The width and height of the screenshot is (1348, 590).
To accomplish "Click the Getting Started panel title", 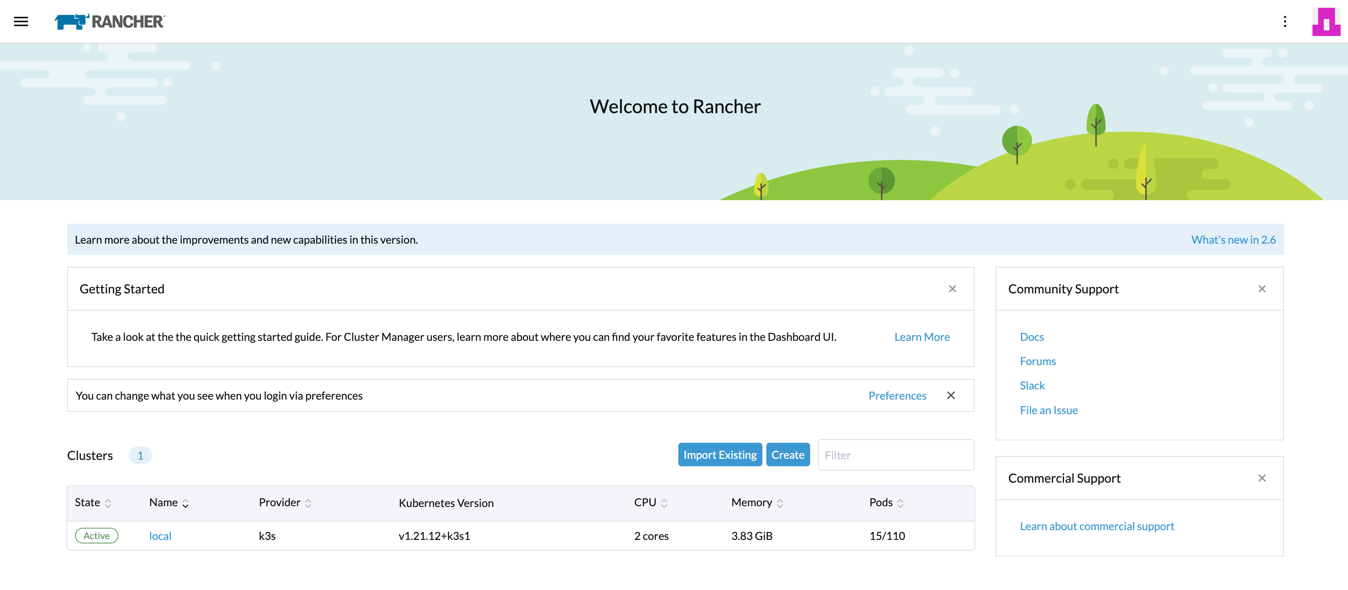I will (122, 289).
